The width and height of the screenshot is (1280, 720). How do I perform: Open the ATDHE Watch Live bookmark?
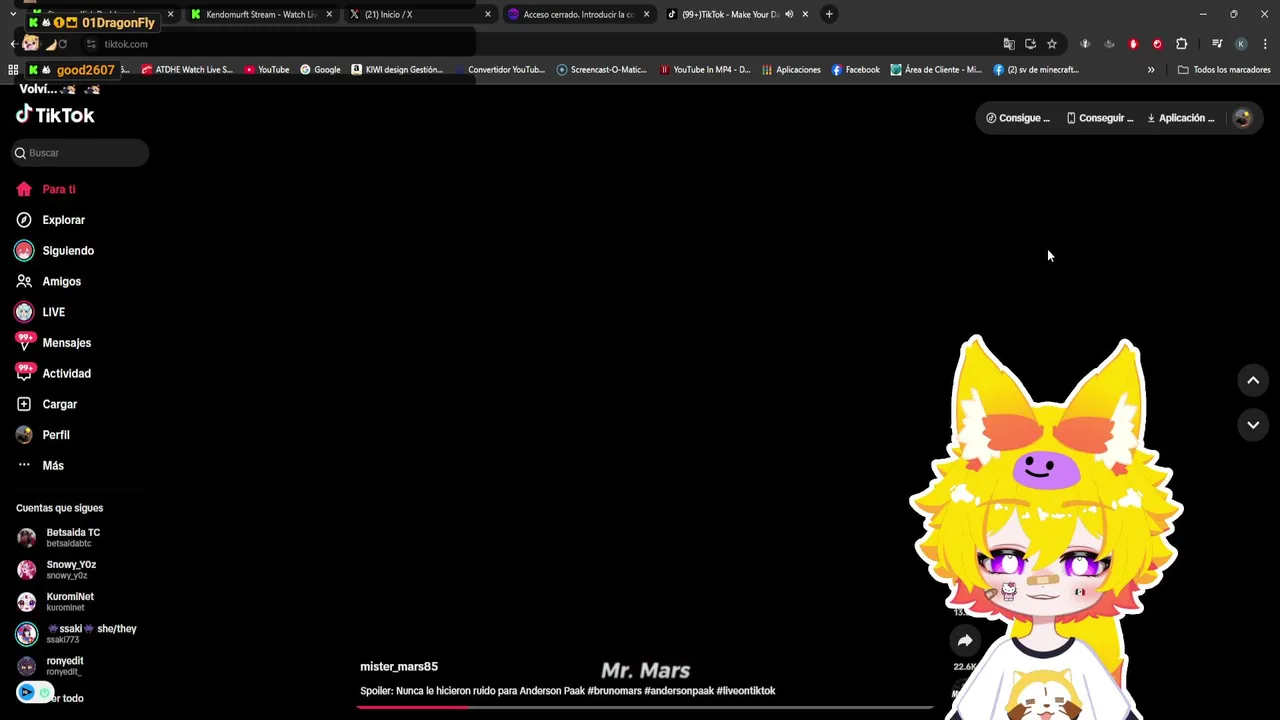click(187, 70)
